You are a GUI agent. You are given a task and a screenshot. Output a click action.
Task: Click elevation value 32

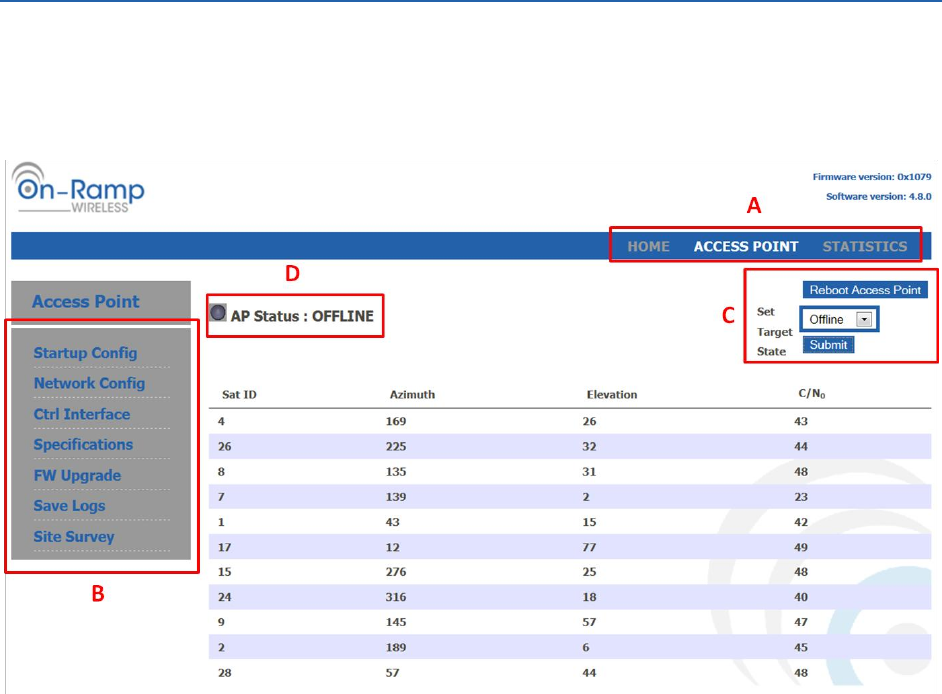[589, 446]
